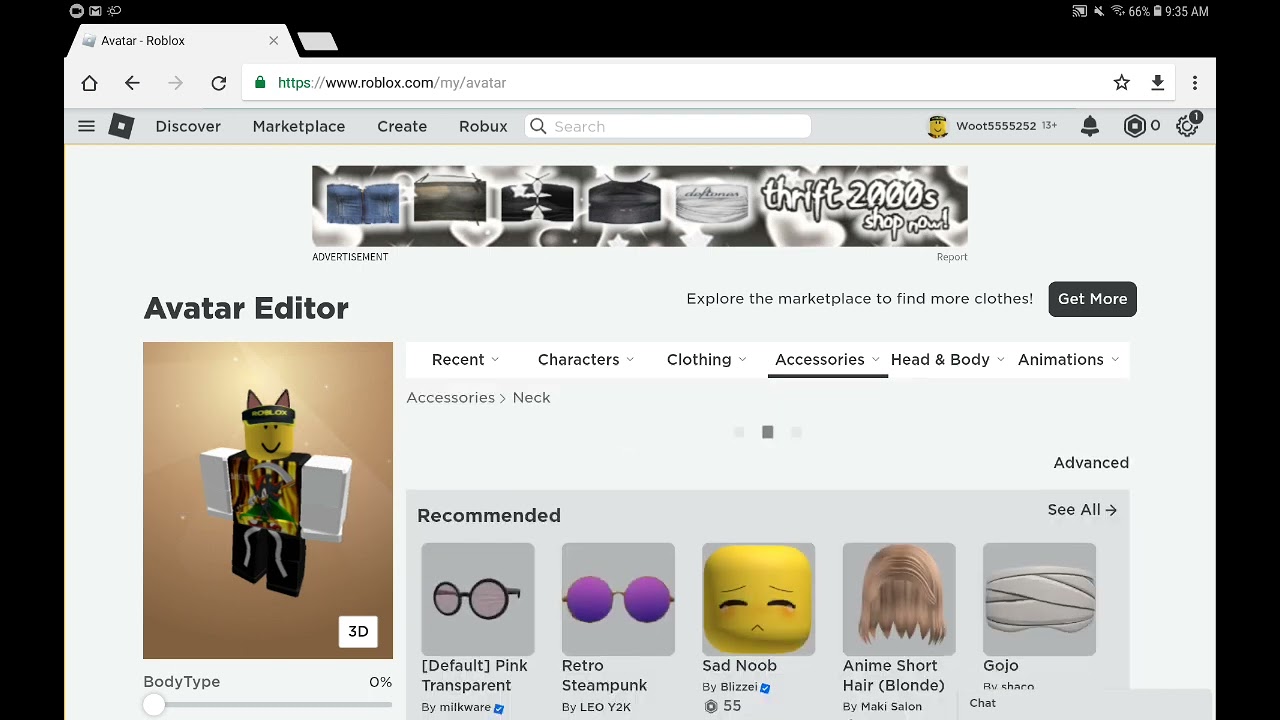The image size is (1280, 720).
Task: Report the advertisement
Action: point(952,257)
